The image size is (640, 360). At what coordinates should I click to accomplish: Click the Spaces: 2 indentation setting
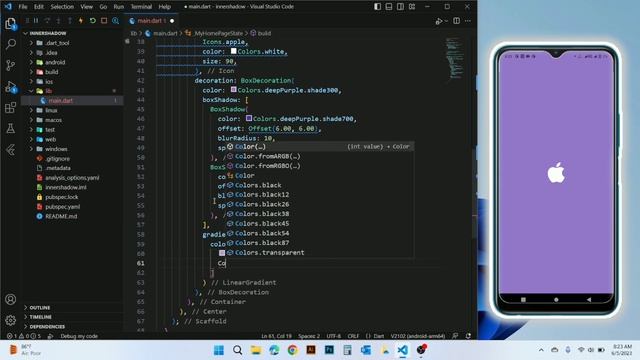pos(309,336)
